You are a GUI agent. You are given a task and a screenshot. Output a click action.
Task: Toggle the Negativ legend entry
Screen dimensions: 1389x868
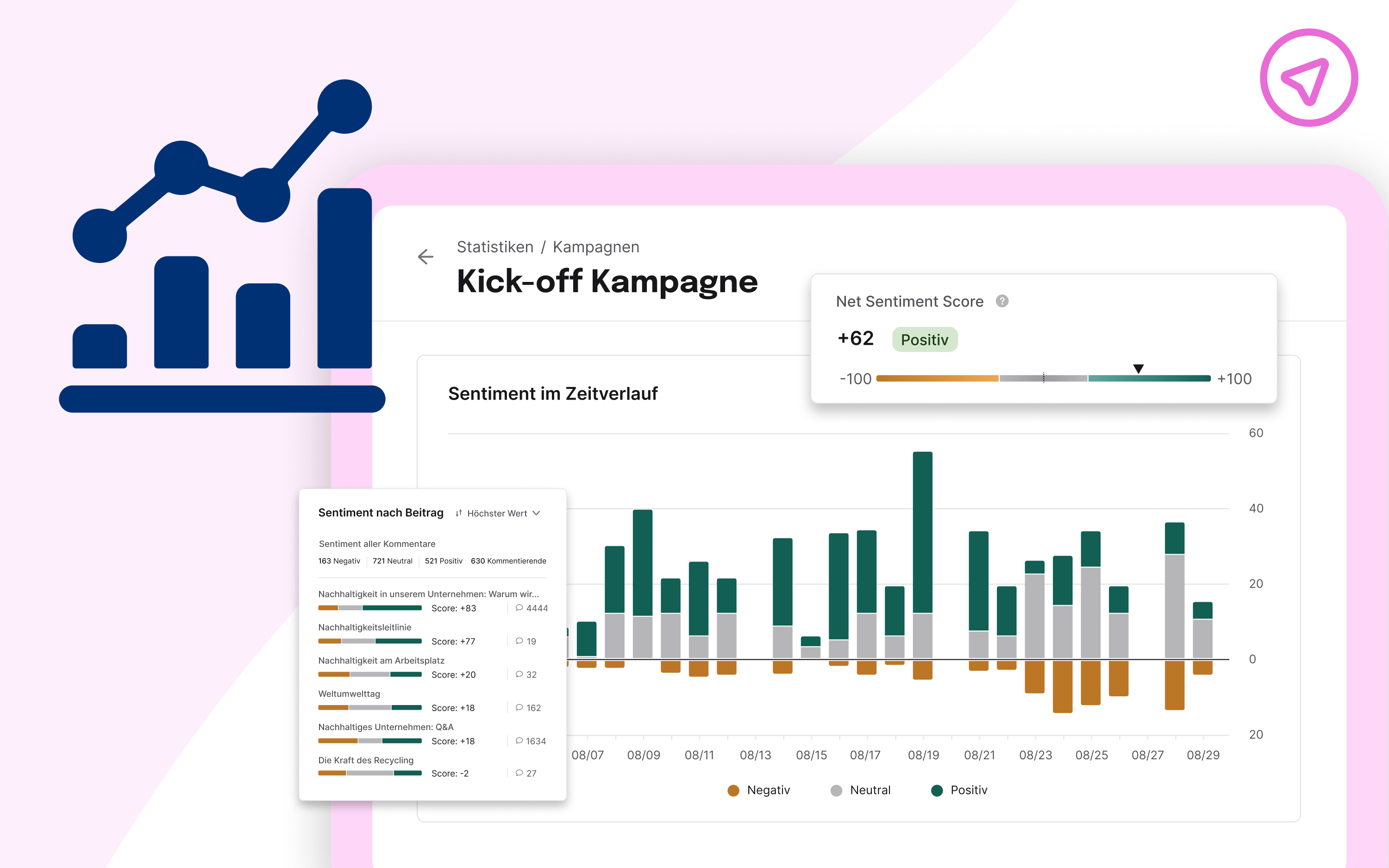coord(758,791)
